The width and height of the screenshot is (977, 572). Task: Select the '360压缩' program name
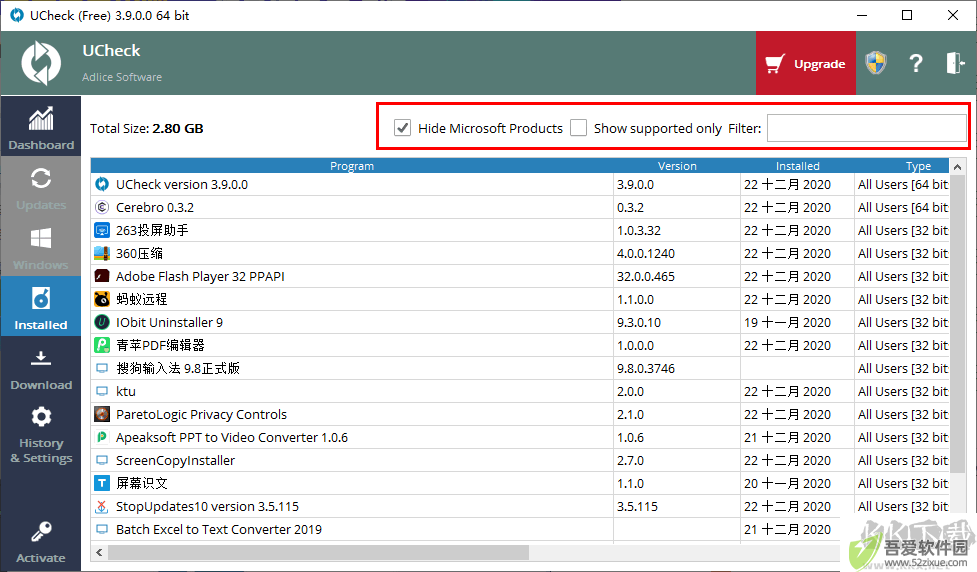(140, 254)
